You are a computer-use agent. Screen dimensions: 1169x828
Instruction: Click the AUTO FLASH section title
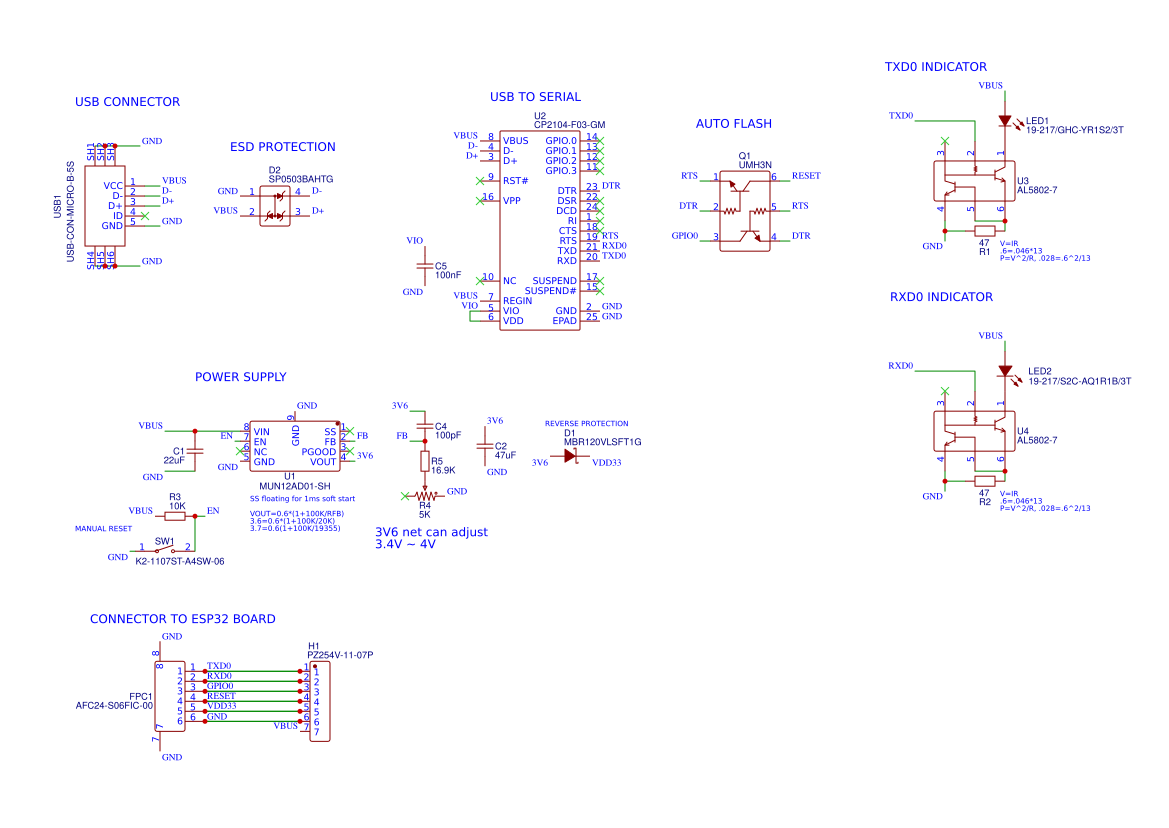coord(734,124)
